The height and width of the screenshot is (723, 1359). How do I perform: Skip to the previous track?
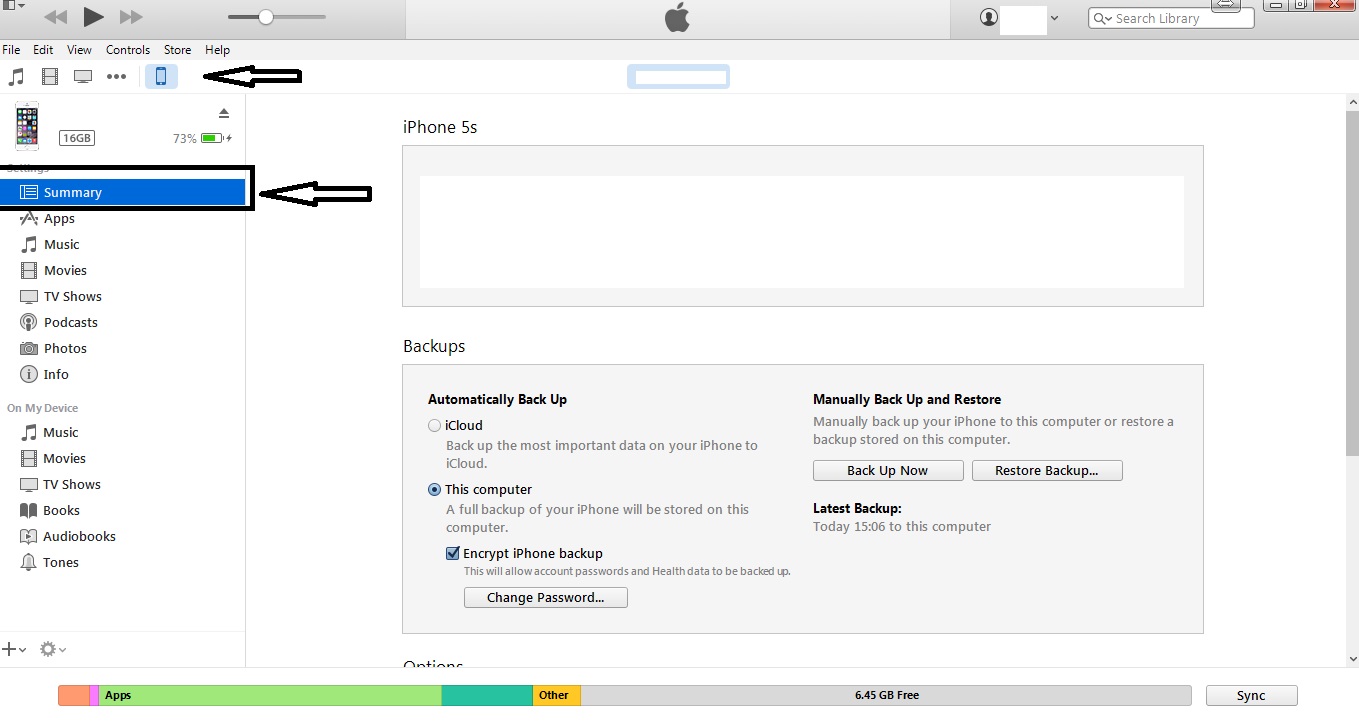tap(55, 17)
